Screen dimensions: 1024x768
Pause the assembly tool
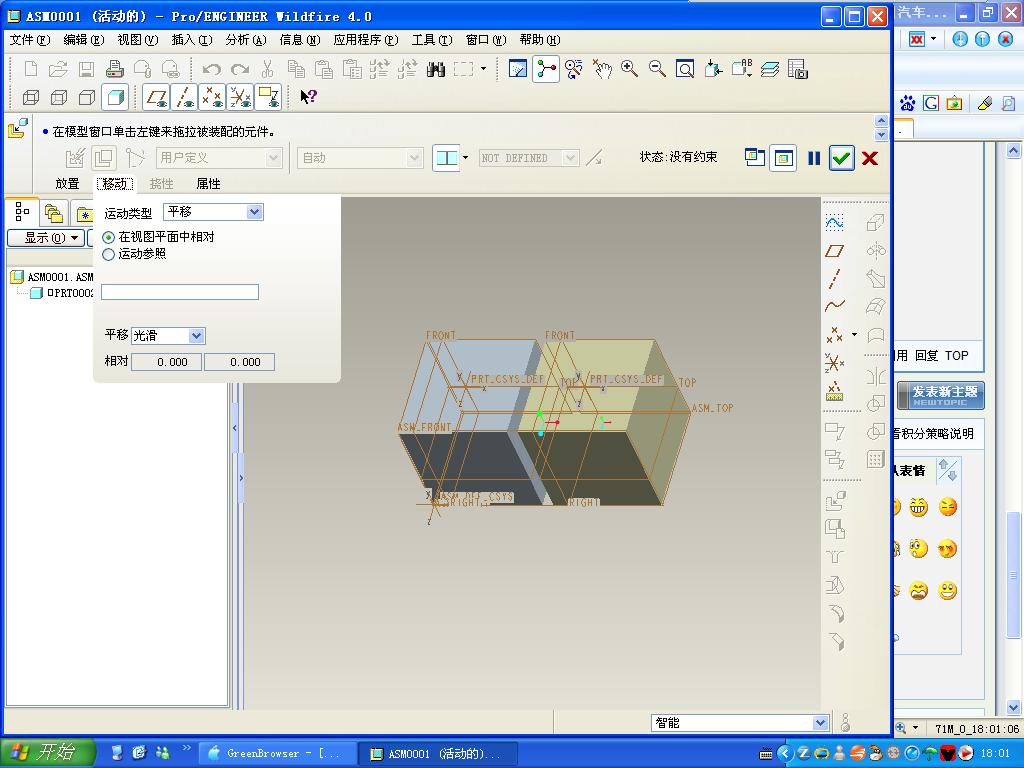pyautogui.click(x=814, y=158)
